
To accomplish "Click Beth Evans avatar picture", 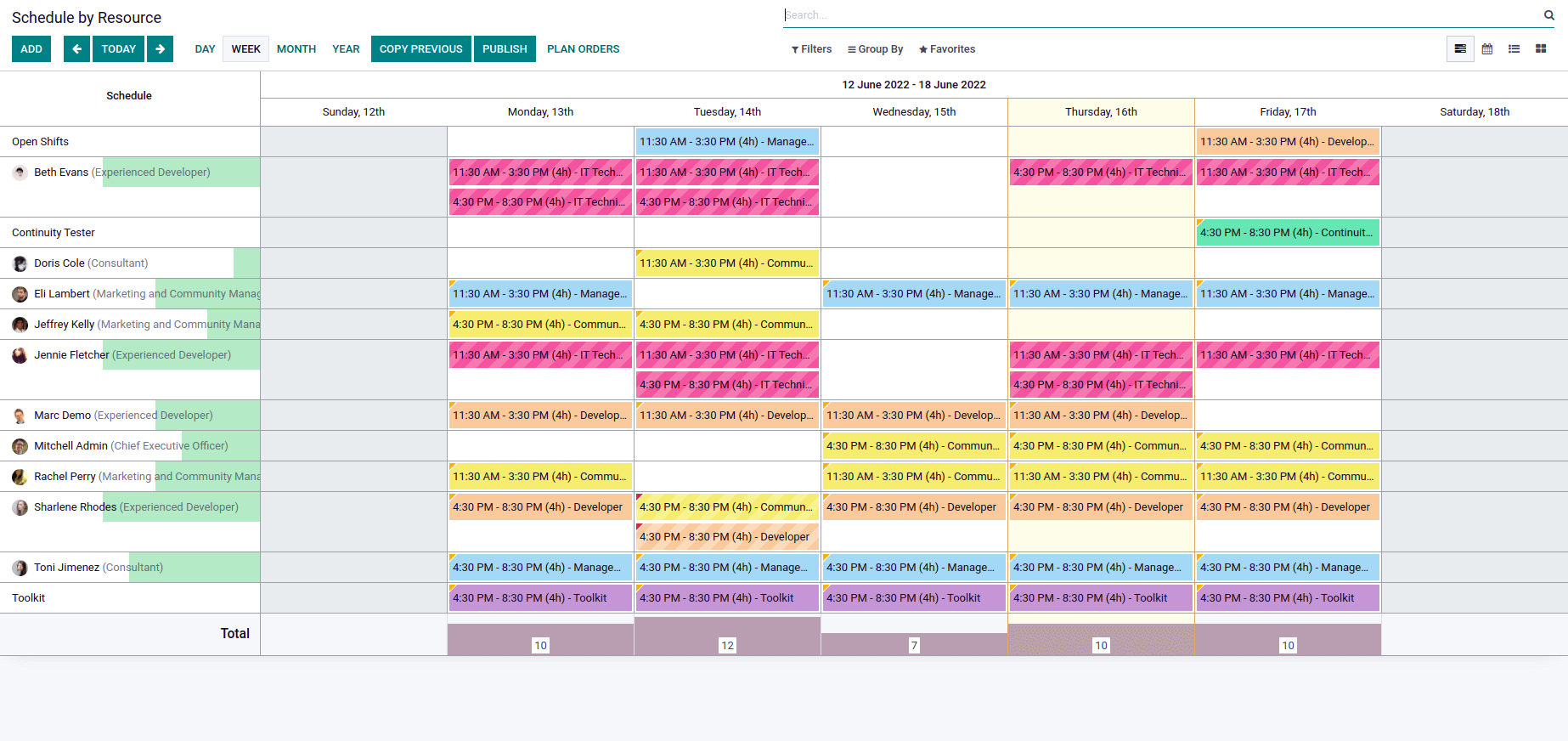I will coord(20,173).
